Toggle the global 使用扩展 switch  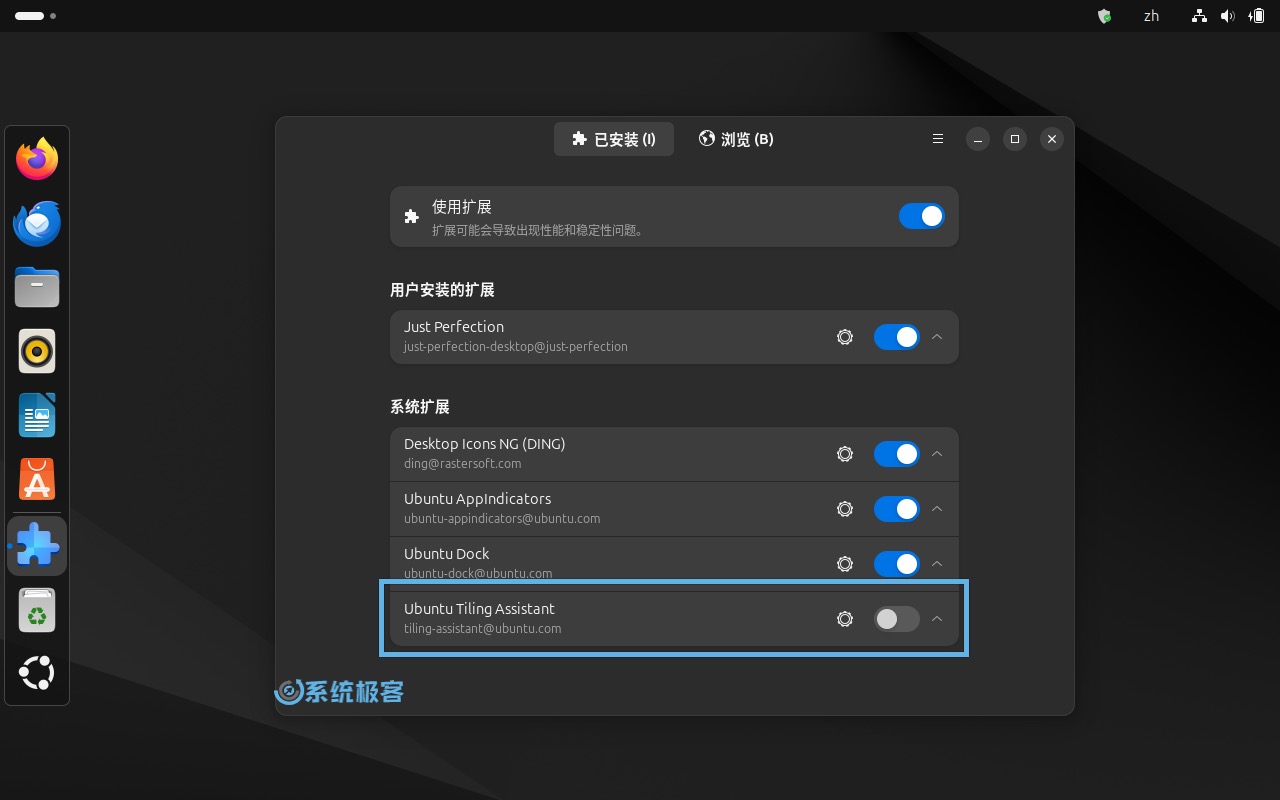coord(921,216)
